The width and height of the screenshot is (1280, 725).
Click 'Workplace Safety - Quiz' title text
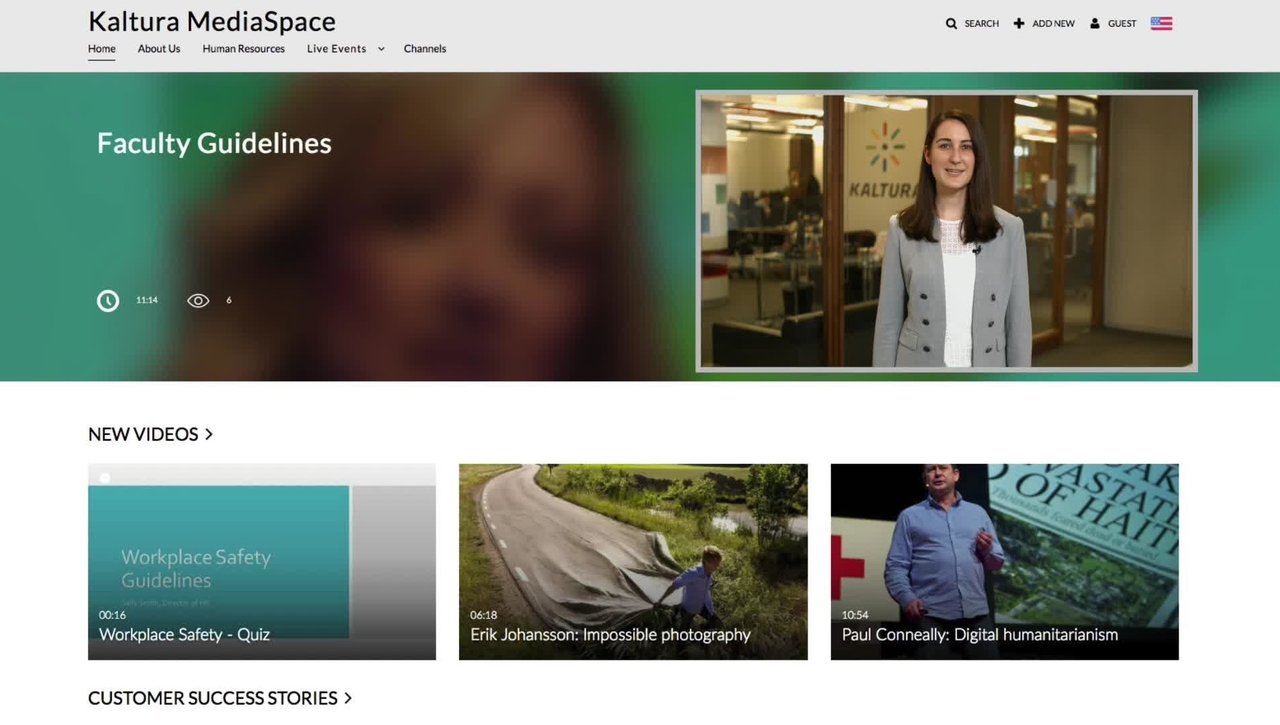(x=184, y=634)
